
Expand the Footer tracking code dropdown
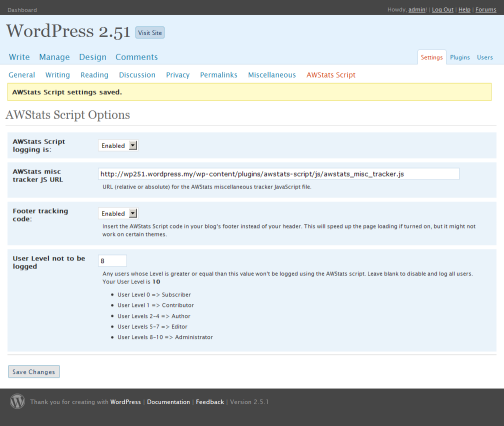[118, 213]
